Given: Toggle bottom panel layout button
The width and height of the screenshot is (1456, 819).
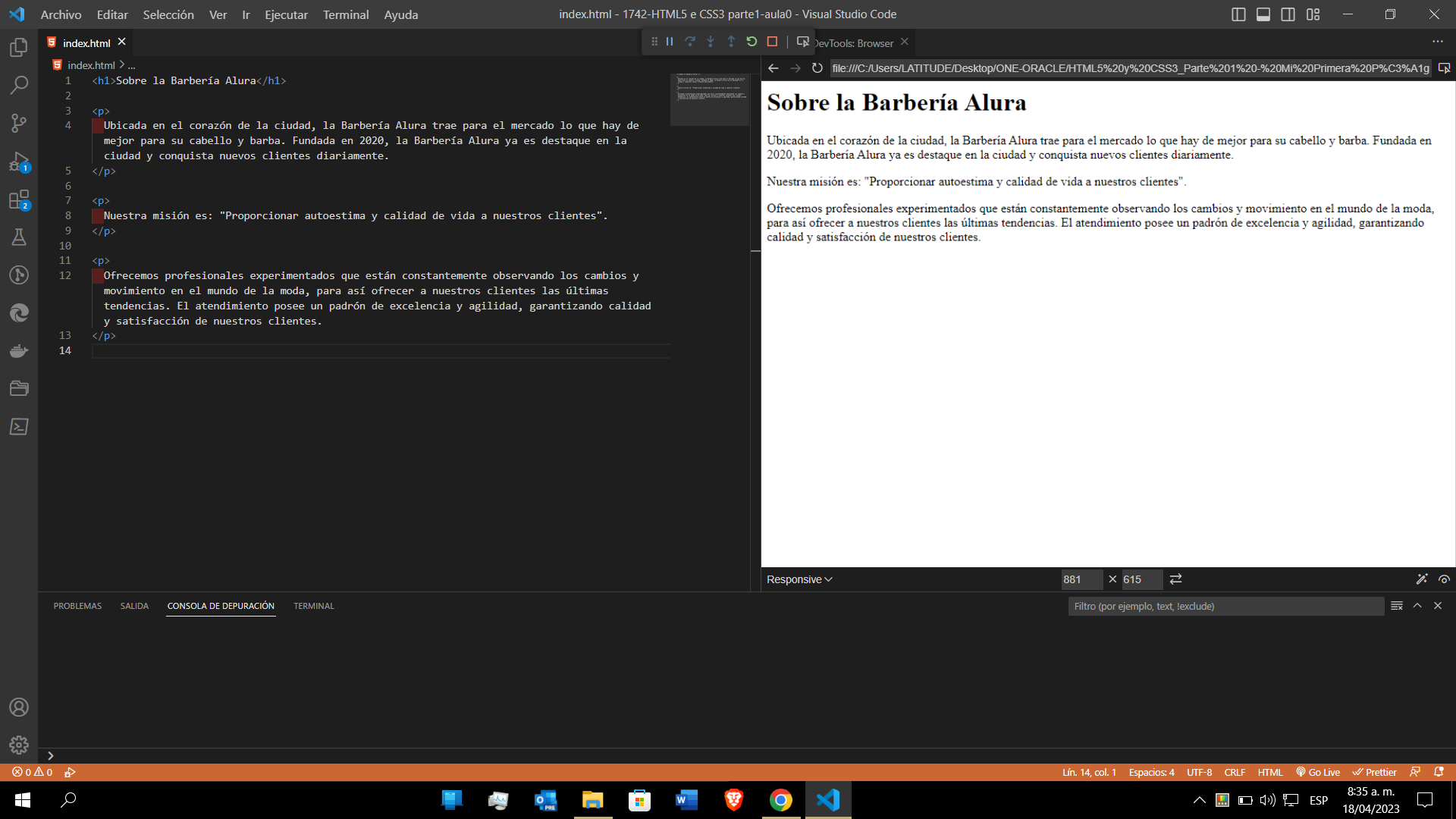Looking at the screenshot, I should 1263,14.
